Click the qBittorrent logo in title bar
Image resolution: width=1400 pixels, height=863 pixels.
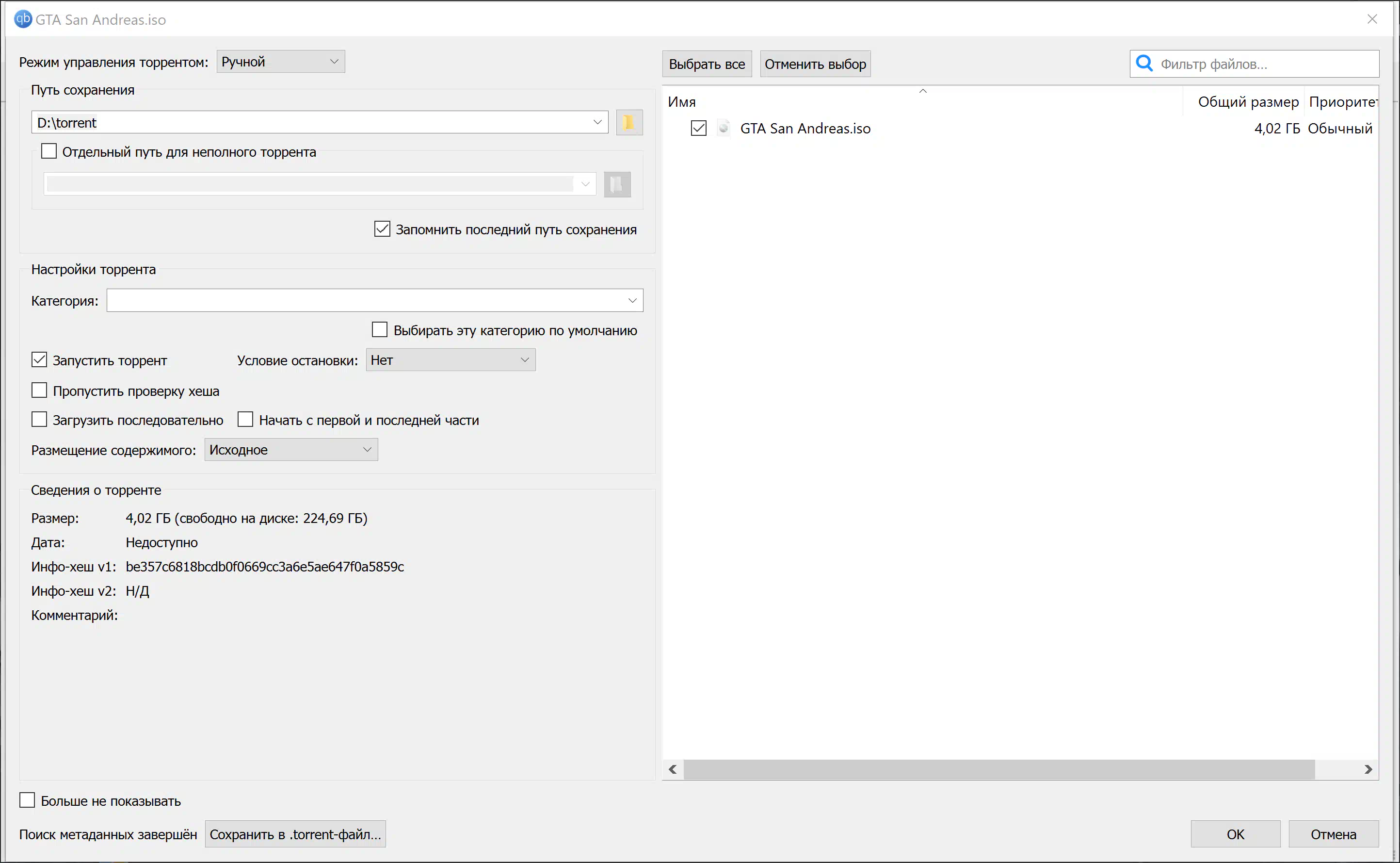tap(23, 19)
